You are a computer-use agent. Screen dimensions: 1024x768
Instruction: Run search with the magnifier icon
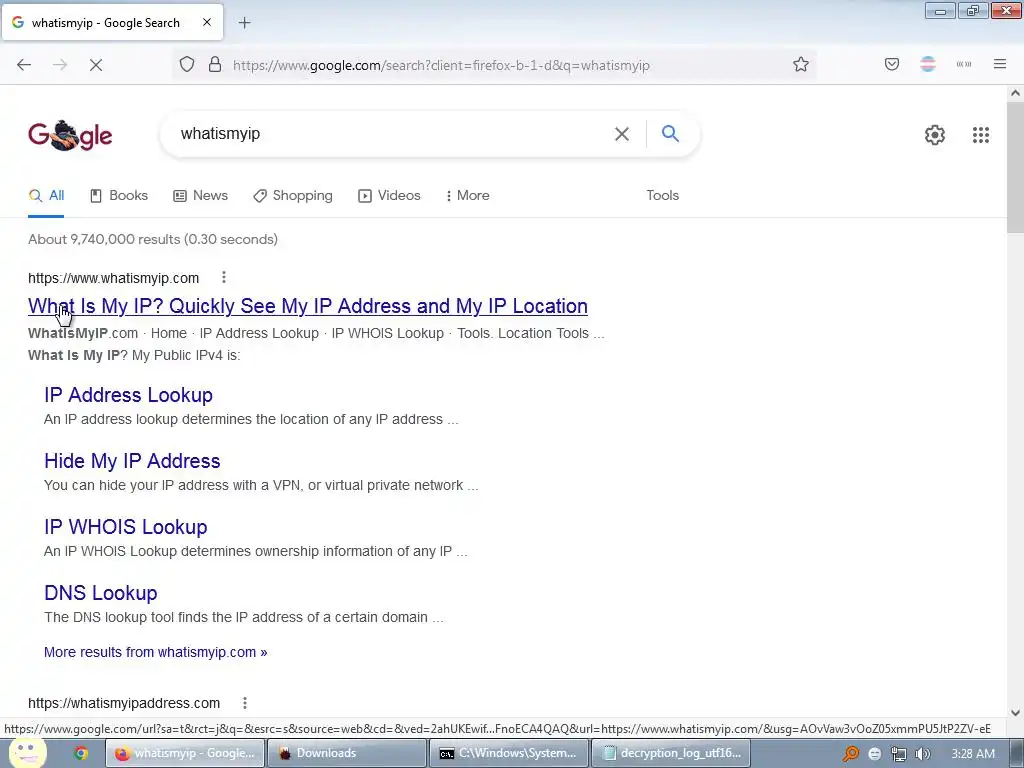670,134
